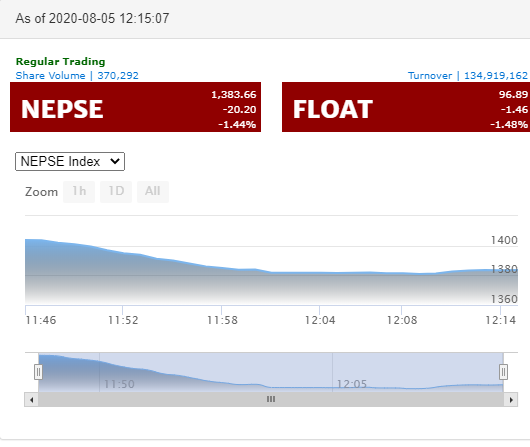The height and width of the screenshot is (447, 530).
Task: Click the 12:05 marker in navigator
Action: 352,384
